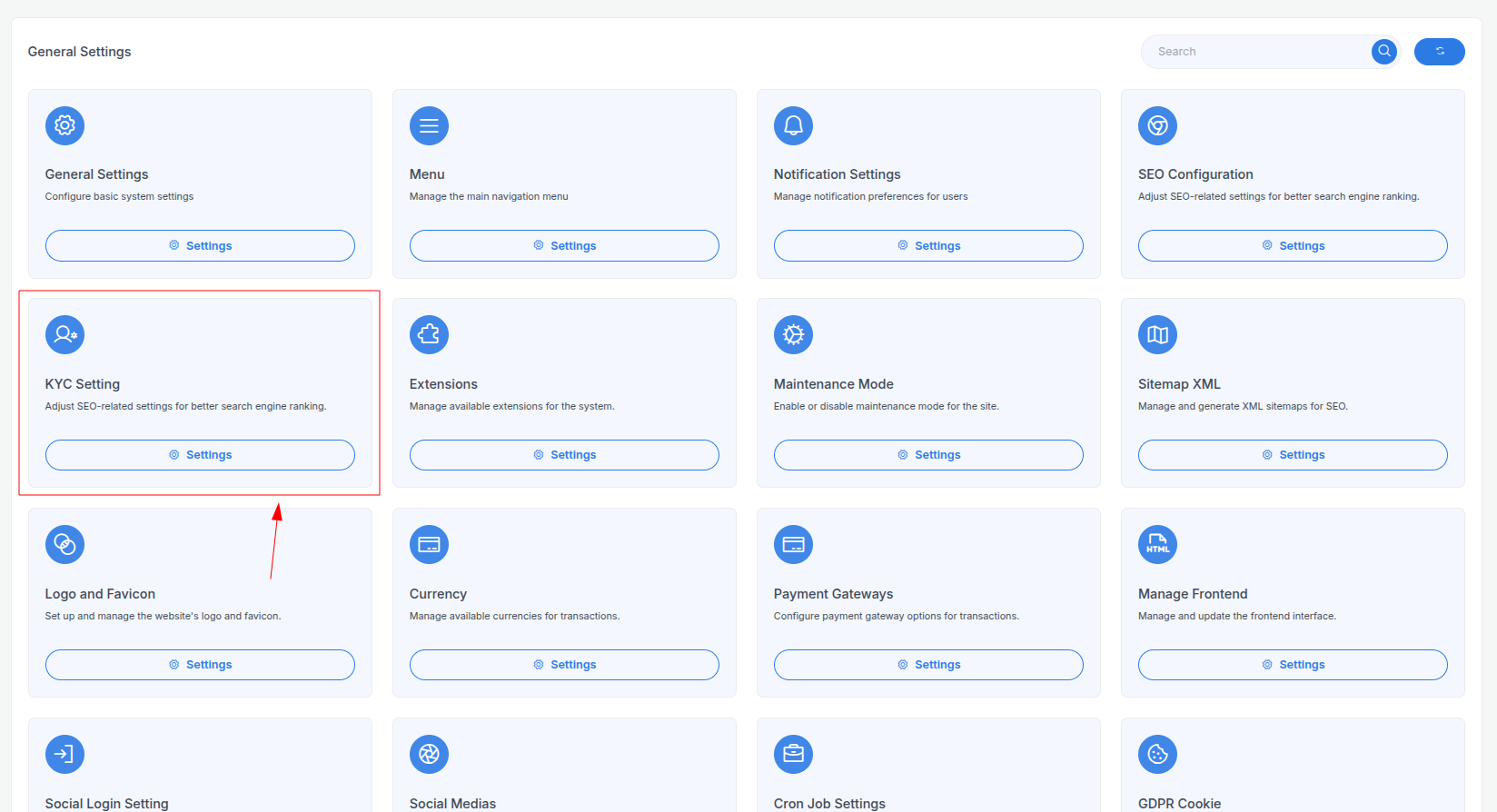Open Settings for General Settings card
The image size is (1497, 812).
pyautogui.click(x=200, y=245)
